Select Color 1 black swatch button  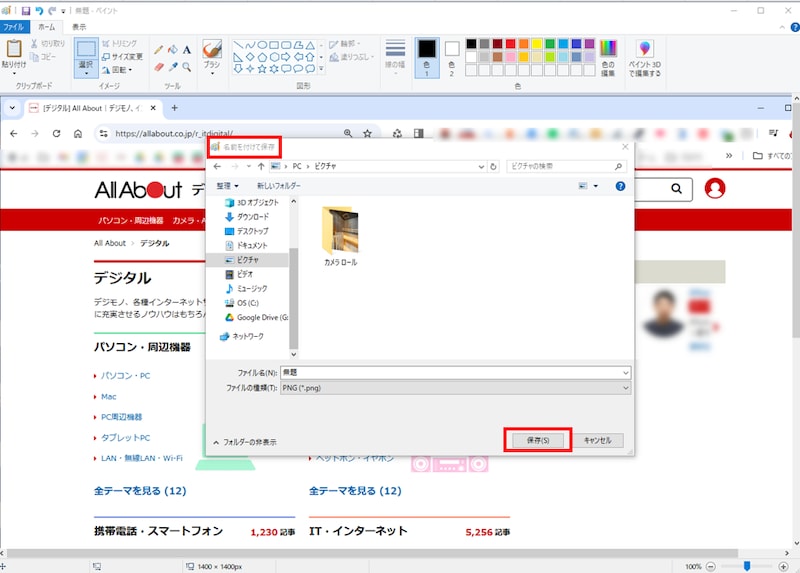pyautogui.click(x=427, y=58)
